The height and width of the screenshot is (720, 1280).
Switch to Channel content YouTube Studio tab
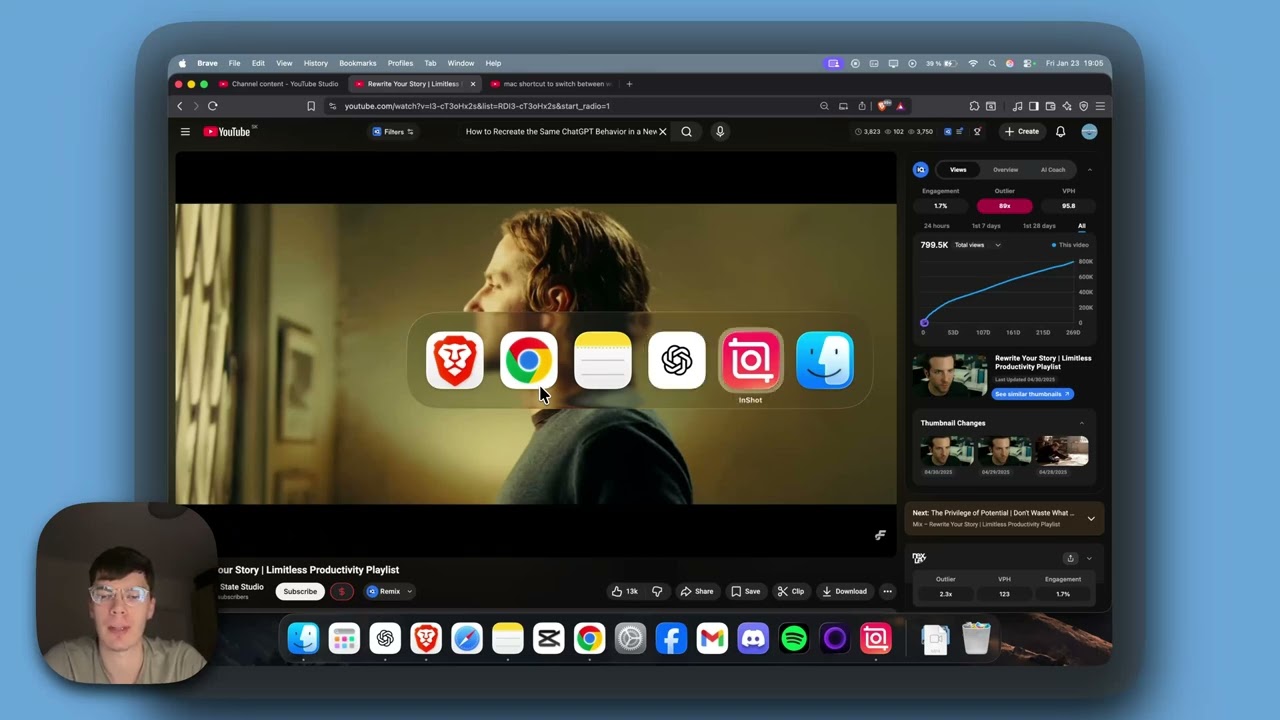(278, 84)
